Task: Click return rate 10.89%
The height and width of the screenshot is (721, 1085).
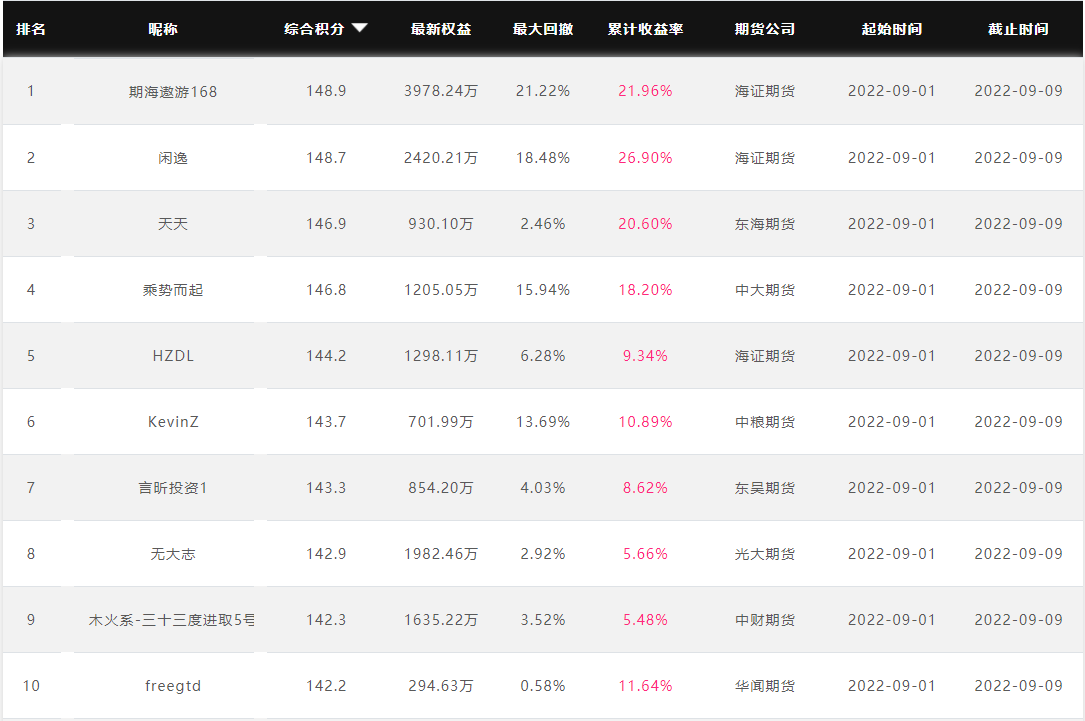Action: [646, 421]
